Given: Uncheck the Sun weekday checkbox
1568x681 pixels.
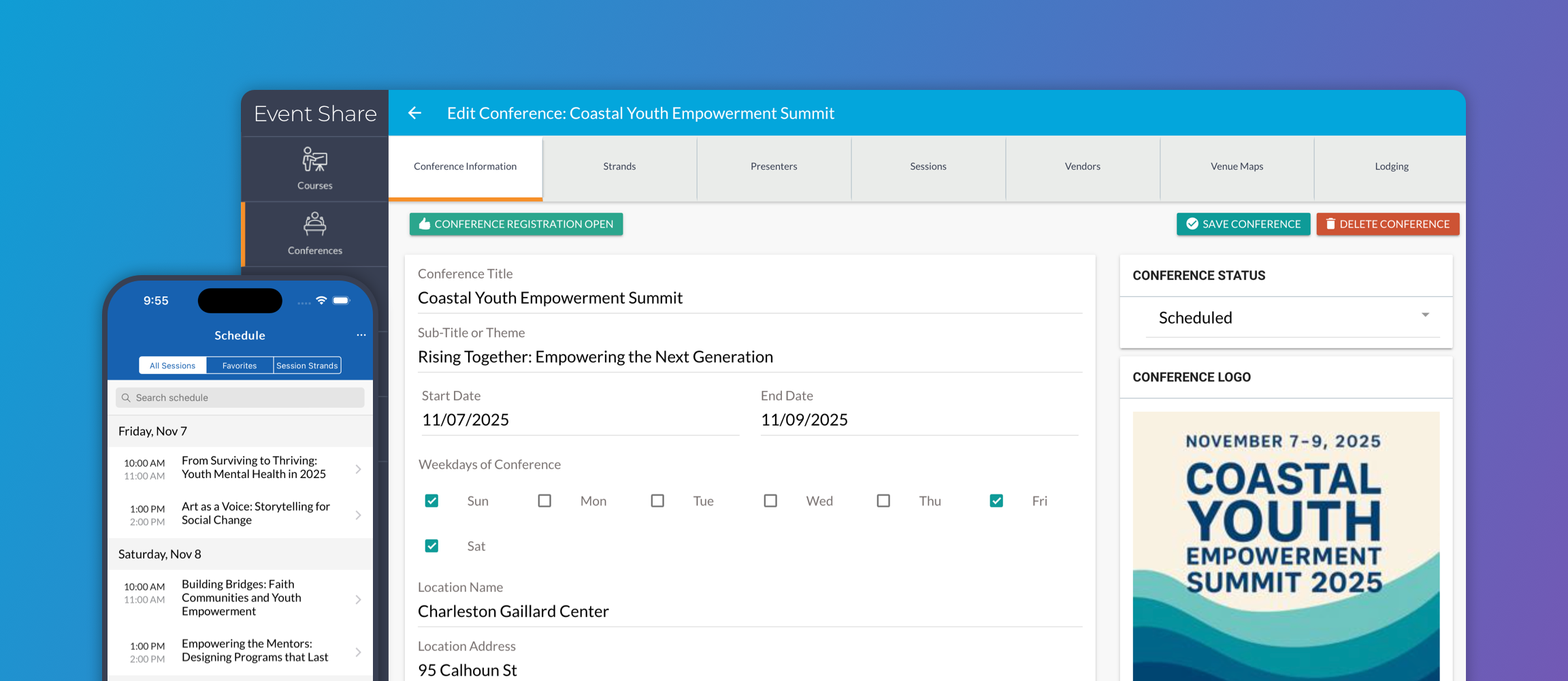Looking at the screenshot, I should coord(431,501).
